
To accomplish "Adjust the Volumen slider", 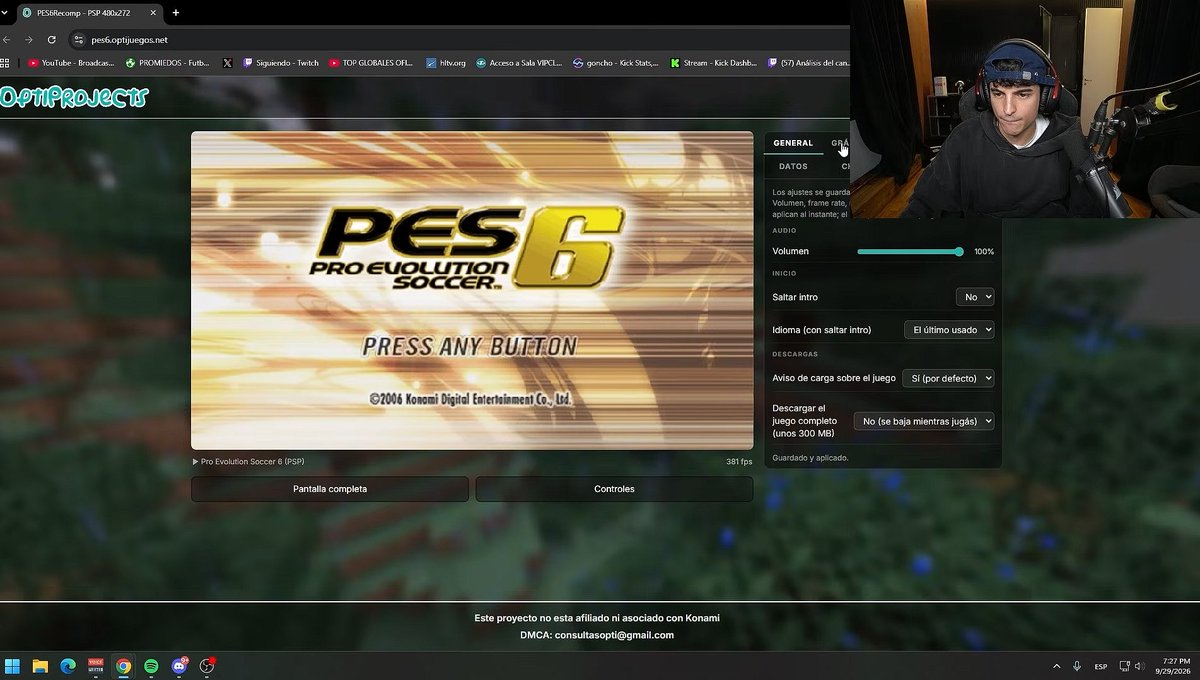I will click(910, 252).
